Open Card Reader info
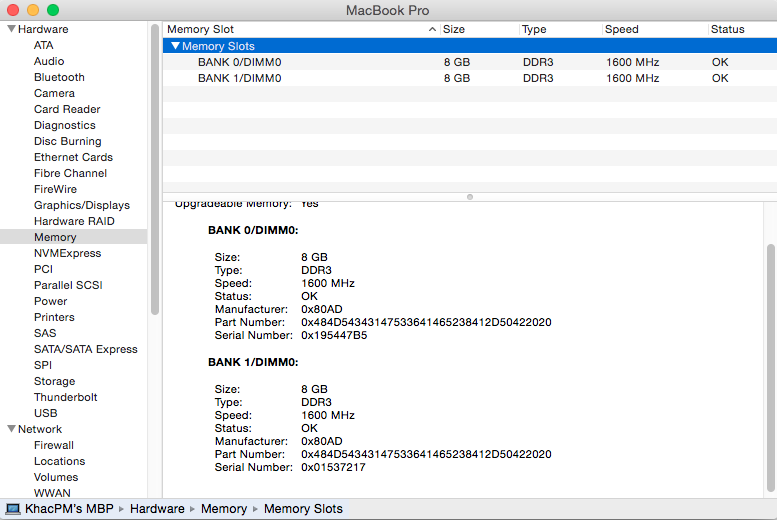The width and height of the screenshot is (777, 520). pos(67,109)
